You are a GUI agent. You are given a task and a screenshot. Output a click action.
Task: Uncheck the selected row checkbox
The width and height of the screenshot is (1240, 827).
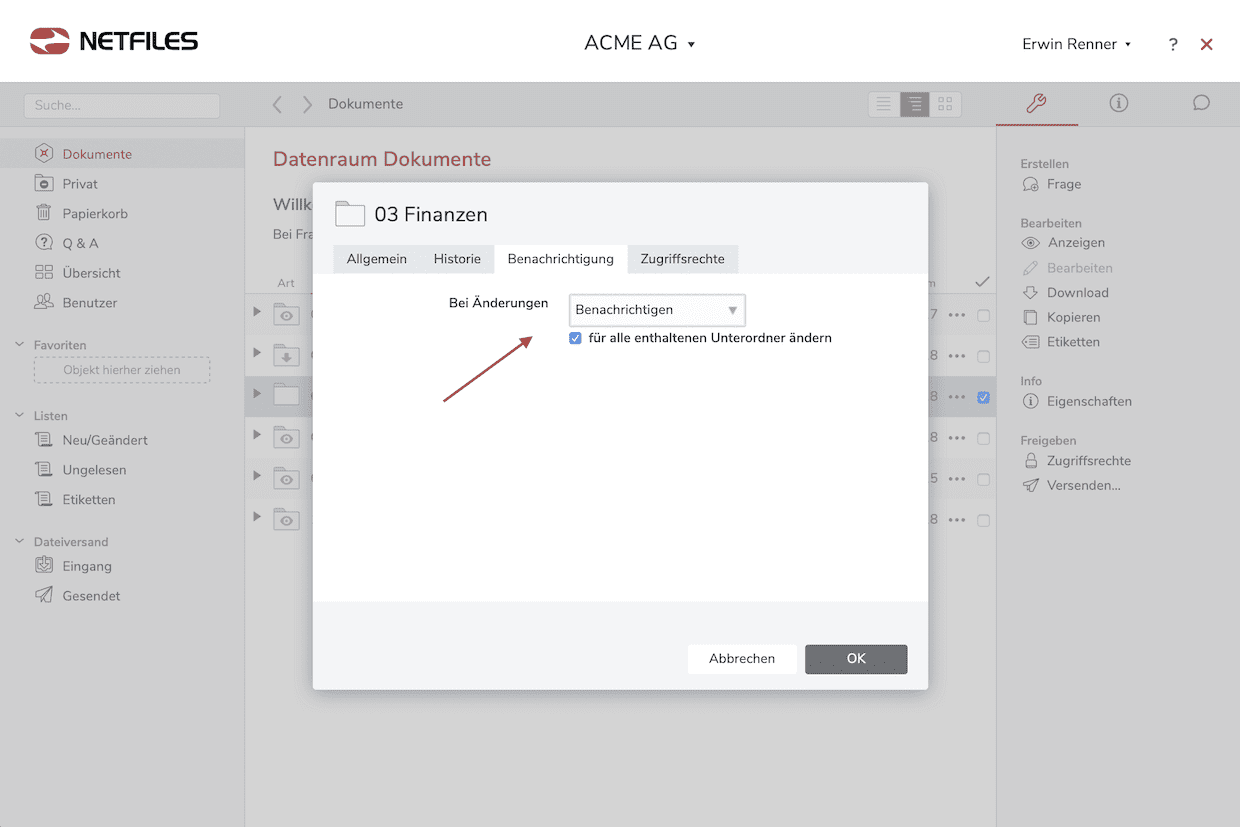[983, 397]
